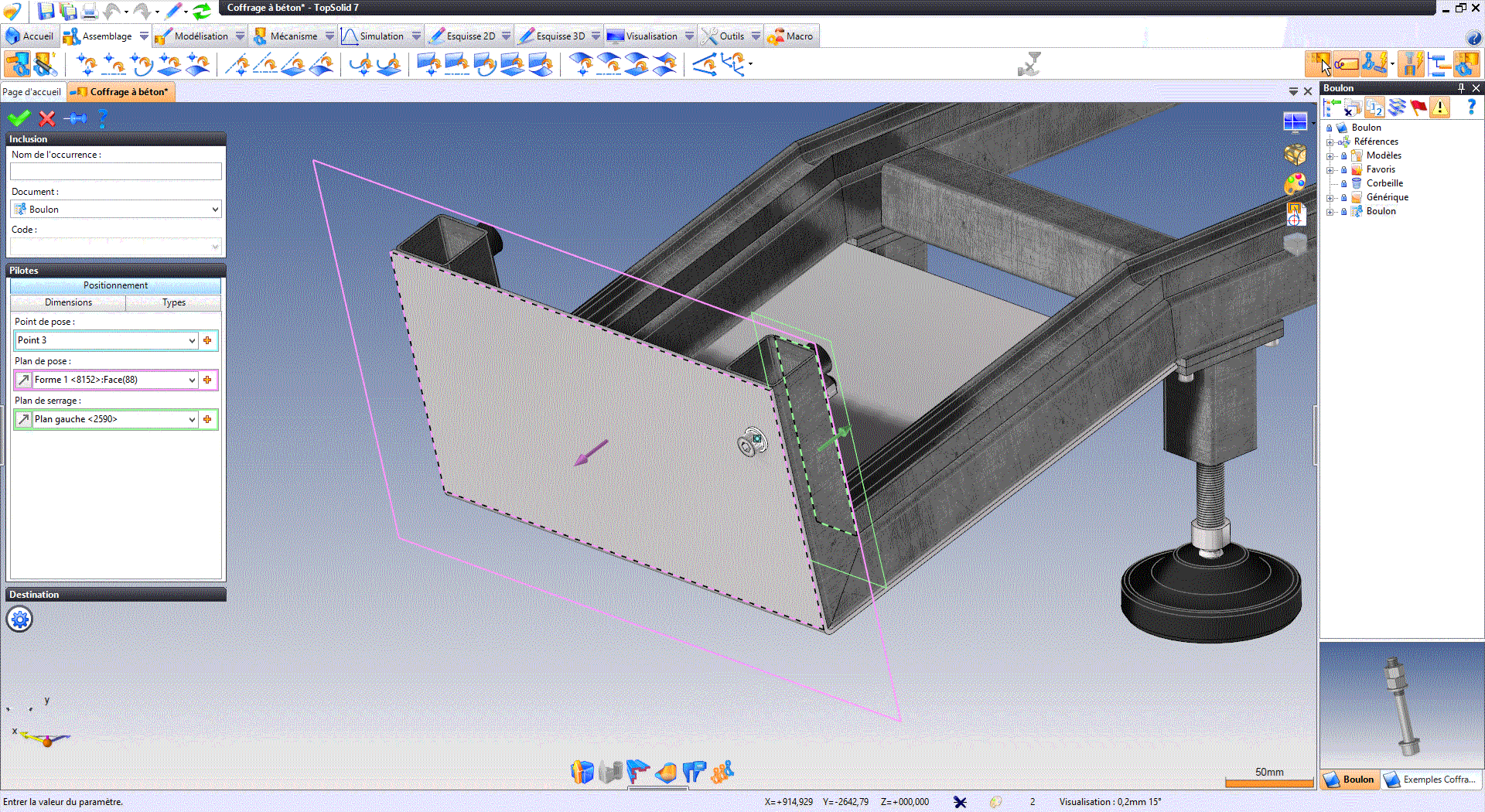Open help with the blue question mark
Viewport: 1485px width, 812px height.
click(x=102, y=118)
